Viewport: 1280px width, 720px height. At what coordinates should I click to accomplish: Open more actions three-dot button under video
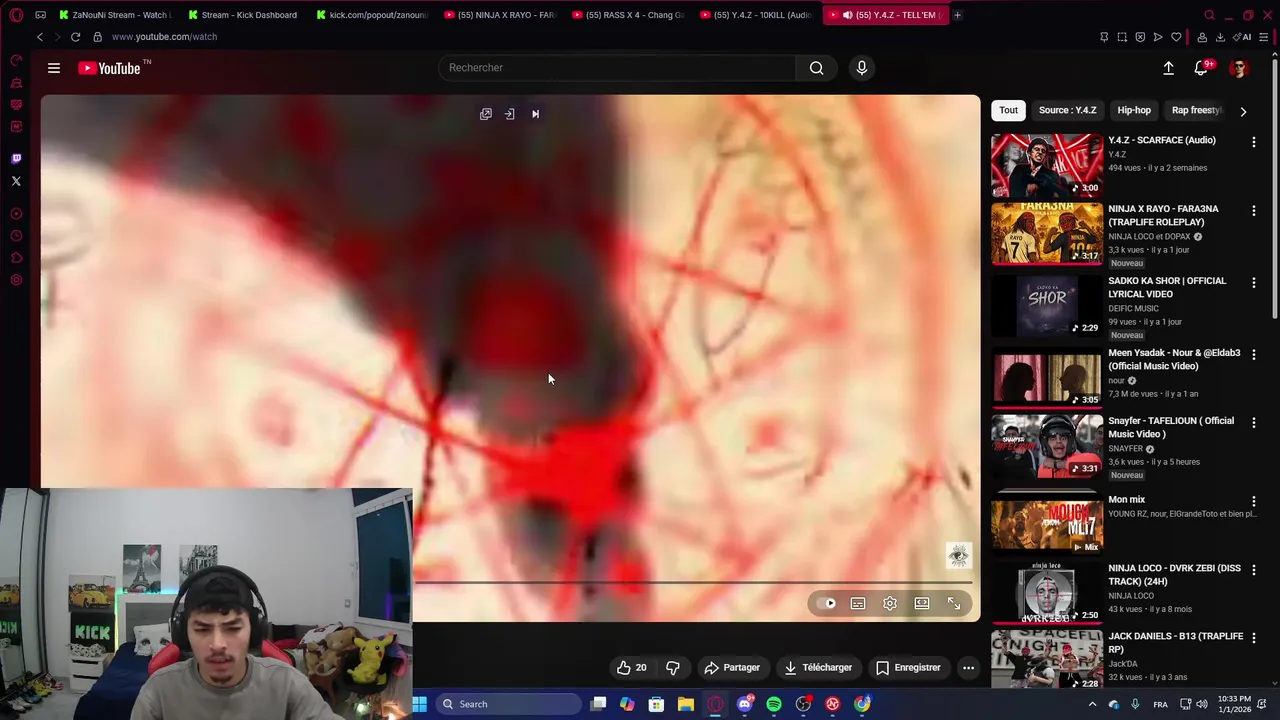pyautogui.click(x=968, y=667)
